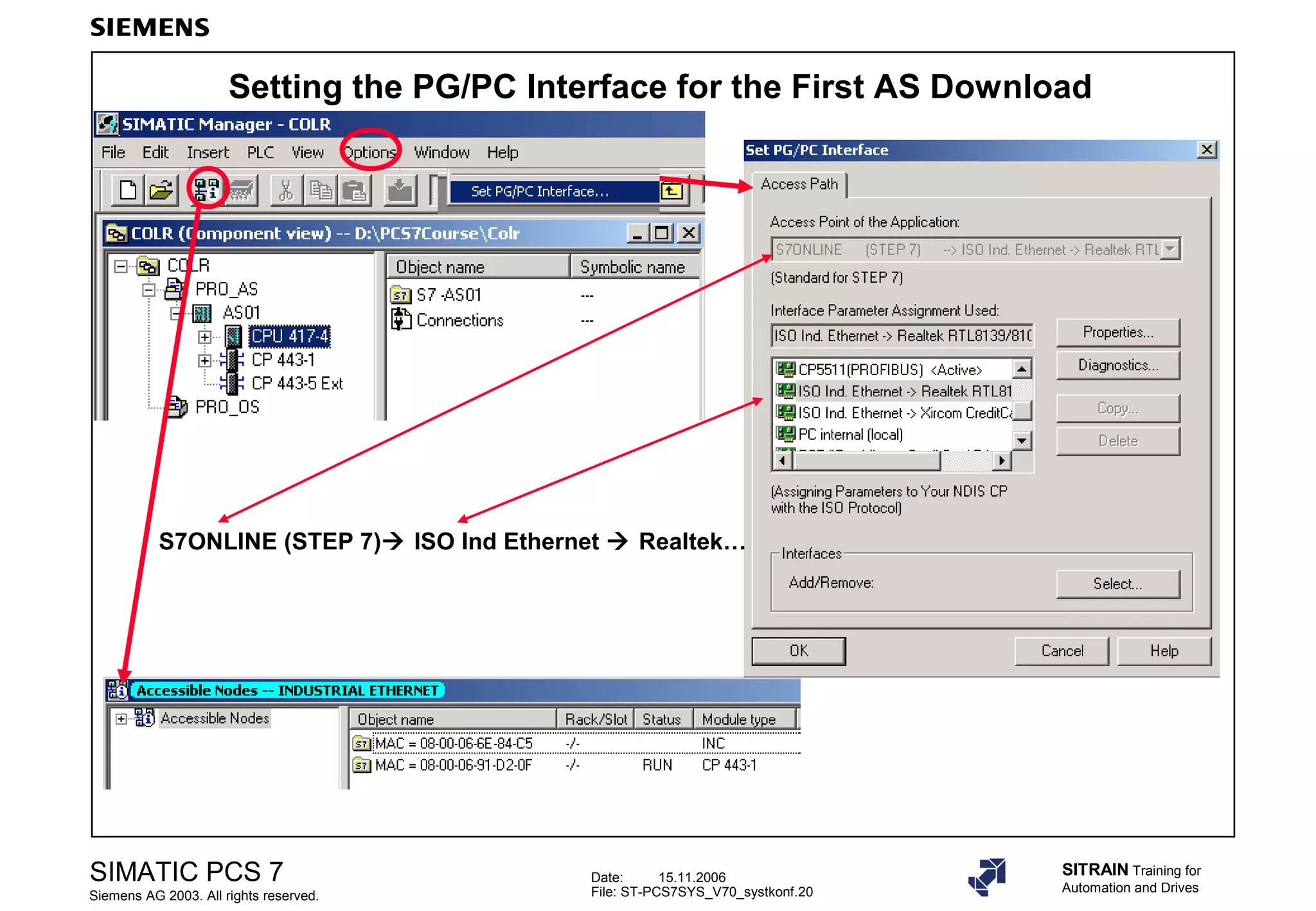The height and width of the screenshot is (911, 1316).
Task: Click the CP 443-5 Ext module icon
Action: (x=233, y=384)
